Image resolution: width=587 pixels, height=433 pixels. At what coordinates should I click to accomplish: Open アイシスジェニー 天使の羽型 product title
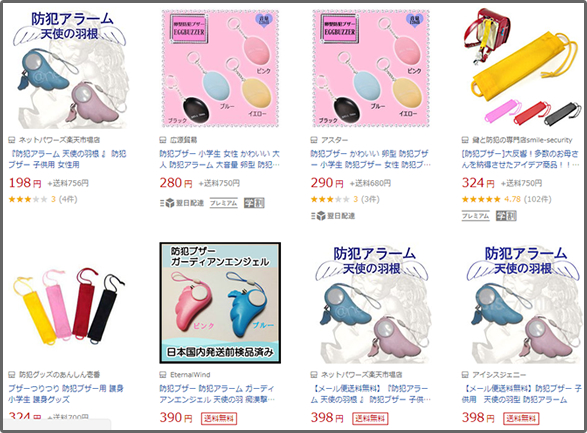pos(521,394)
